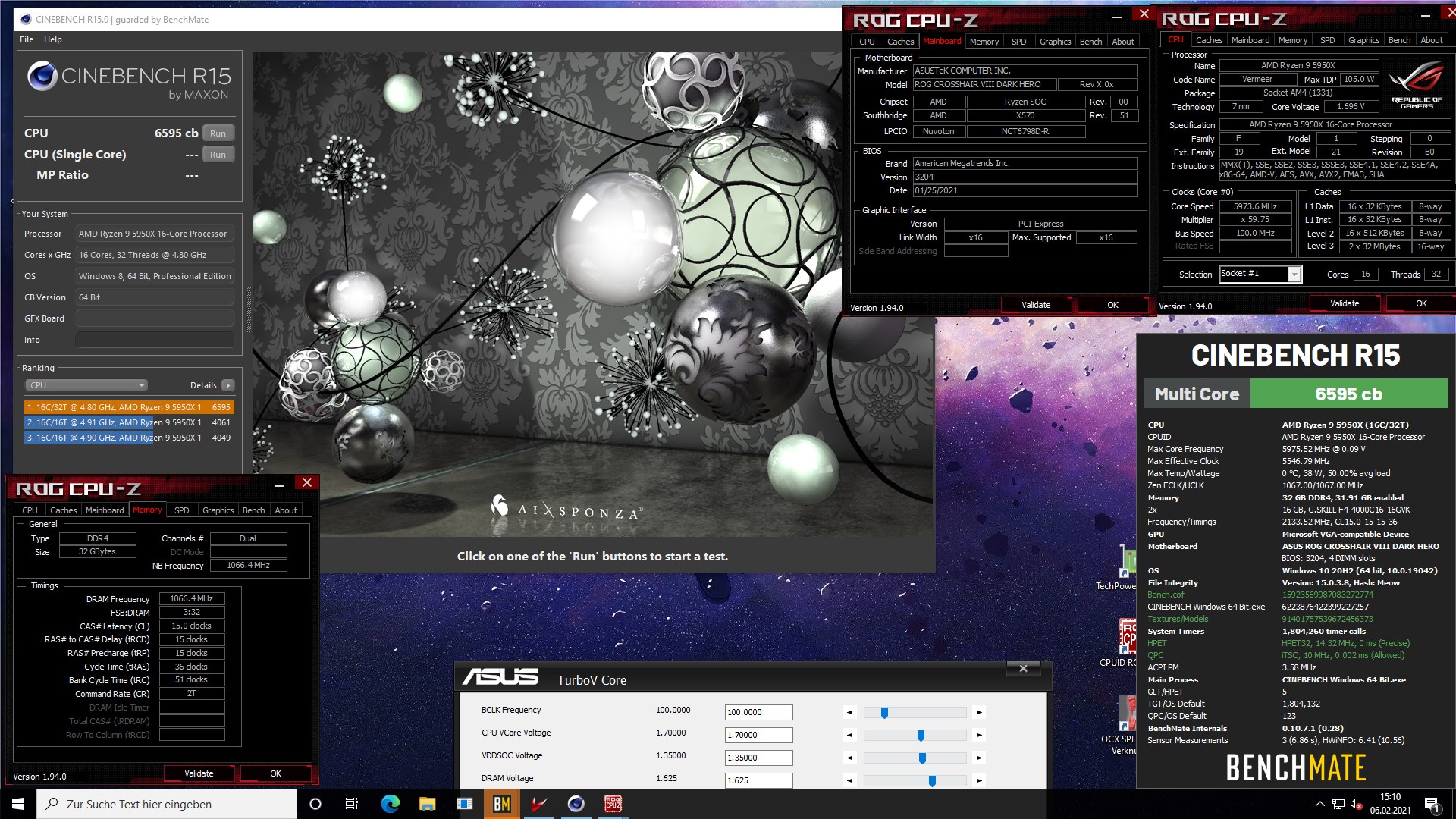Viewport: 1456px width, 819px height.
Task: Increase CPU VCore Voltage with right arrow
Action: click(x=979, y=735)
